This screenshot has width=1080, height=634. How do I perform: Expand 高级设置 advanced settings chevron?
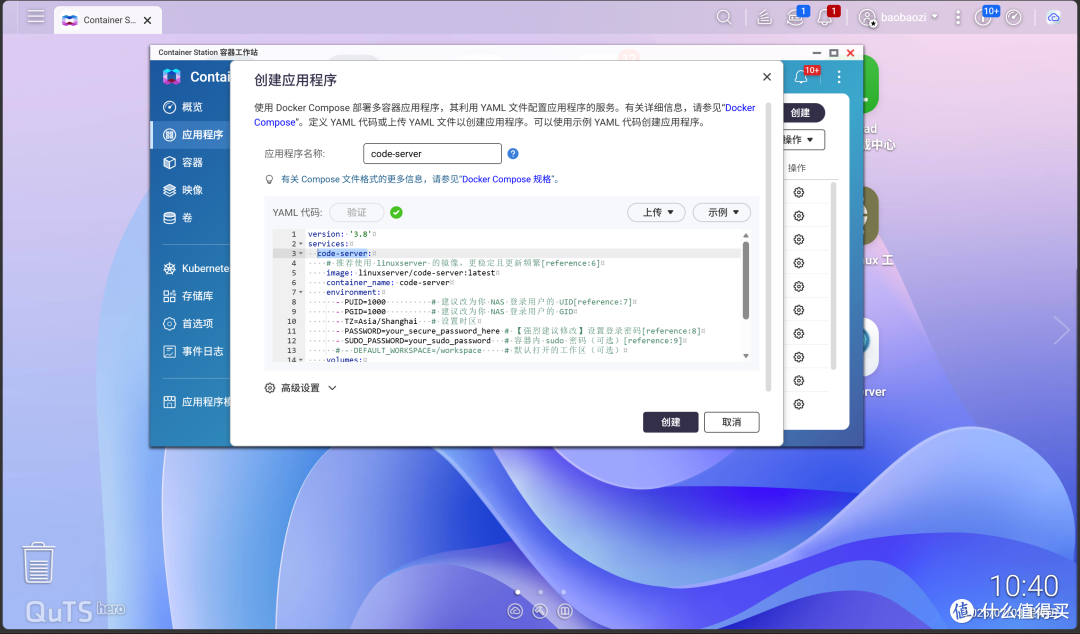332,388
